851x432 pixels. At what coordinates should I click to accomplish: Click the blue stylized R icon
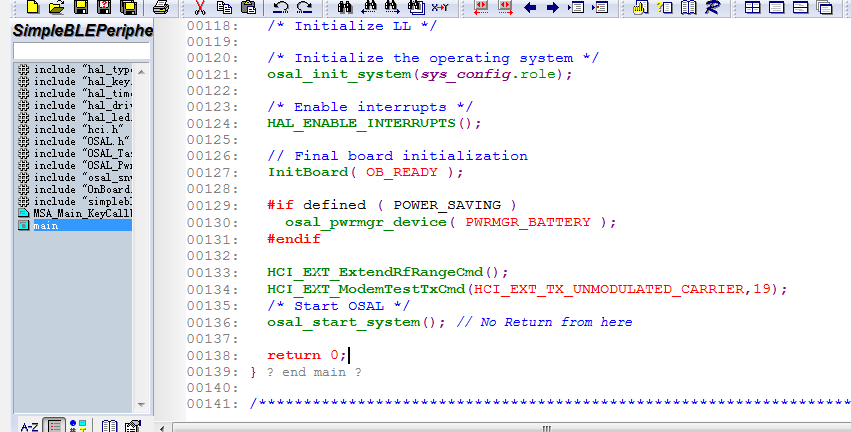[713, 7]
